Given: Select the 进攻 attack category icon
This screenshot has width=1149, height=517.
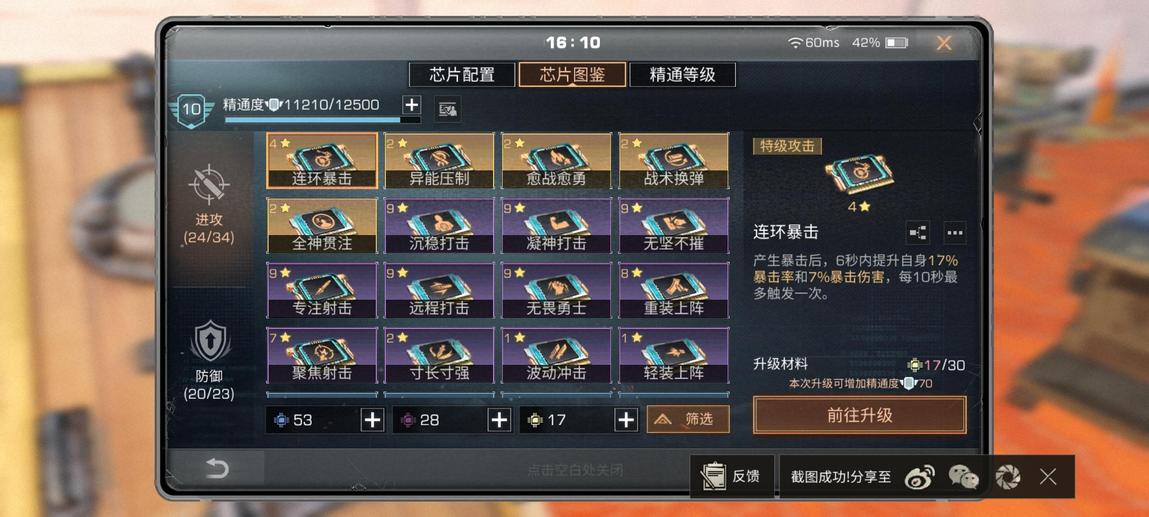Looking at the screenshot, I should 210,185.
